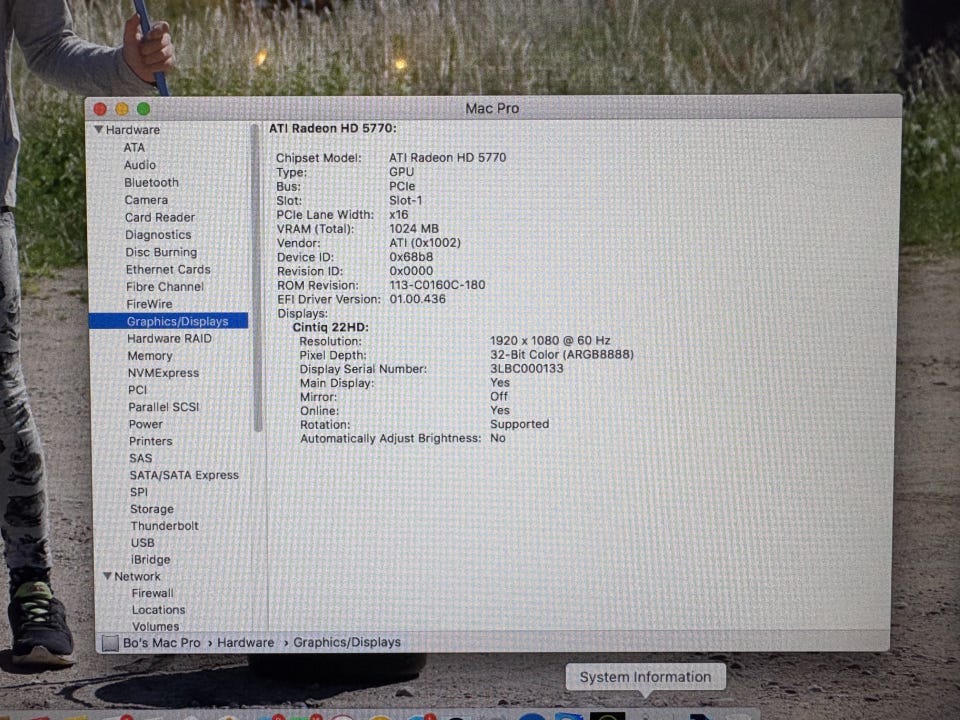Select SPI in the sidebar
960x720 pixels.
[x=139, y=492]
